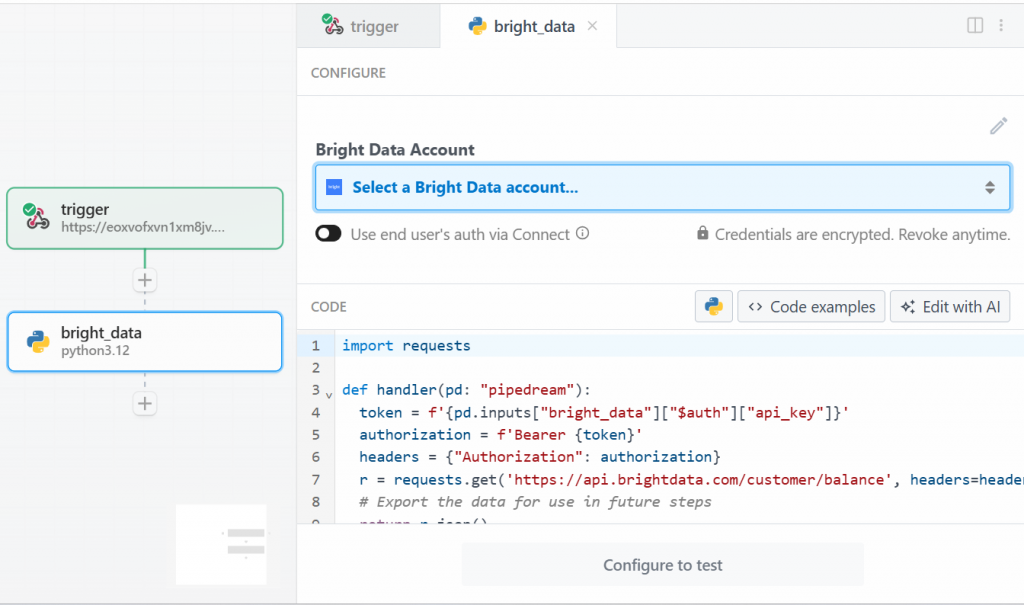Open the split view layout icon
1024x605 pixels.
tap(974, 25)
